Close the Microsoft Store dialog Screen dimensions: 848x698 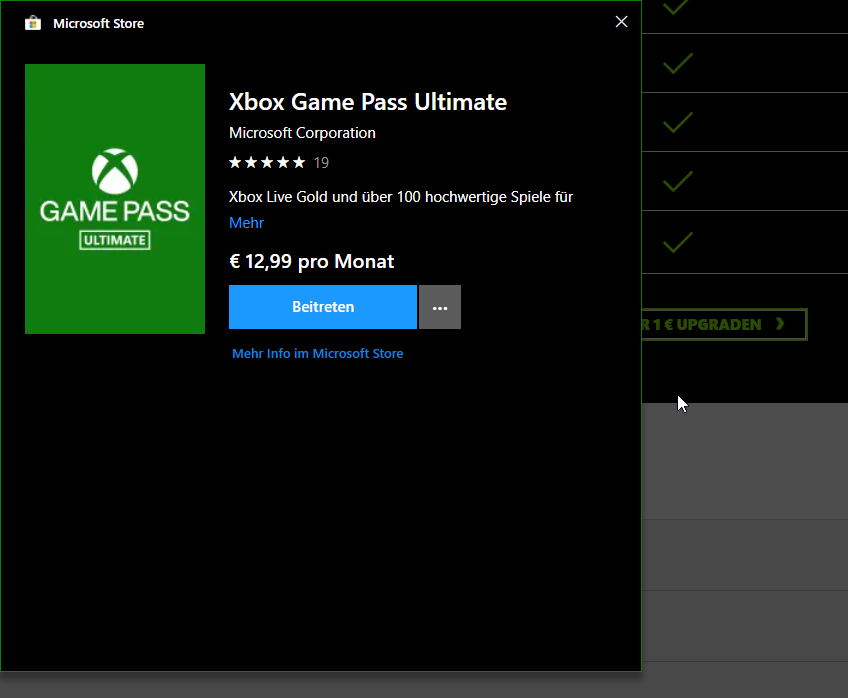coord(621,22)
